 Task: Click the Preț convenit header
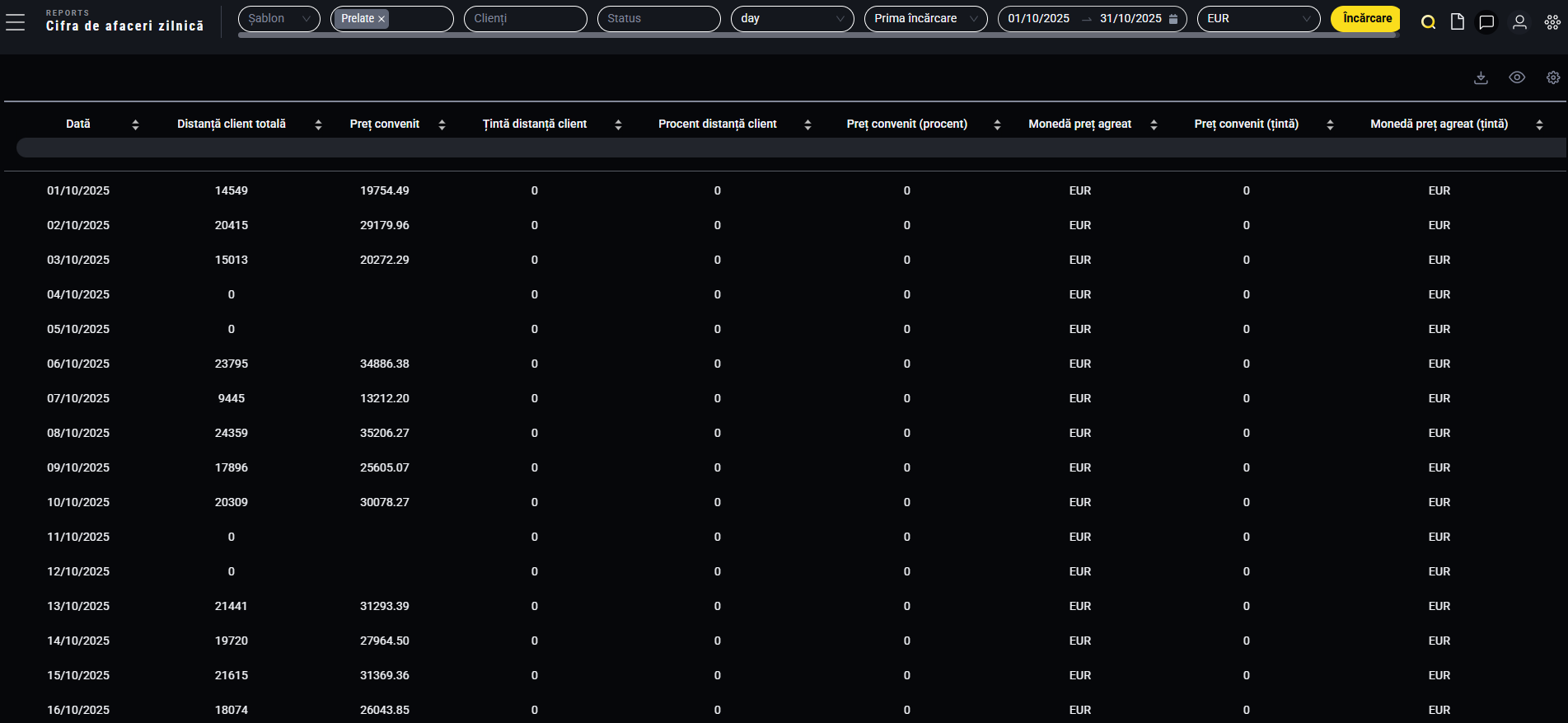[x=385, y=124]
